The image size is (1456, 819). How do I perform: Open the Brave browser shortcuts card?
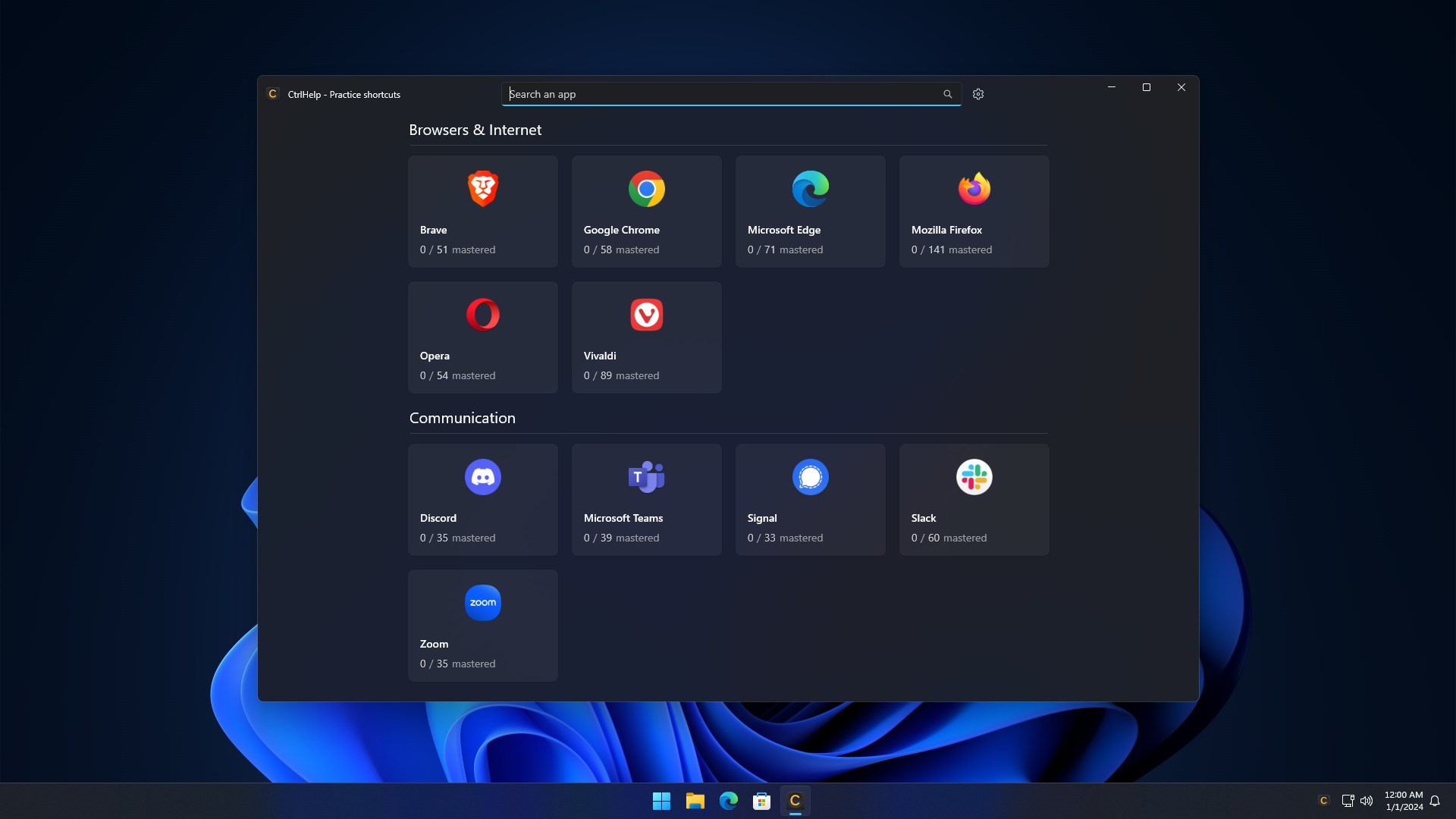pyautogui.click(x=482, y=212)
